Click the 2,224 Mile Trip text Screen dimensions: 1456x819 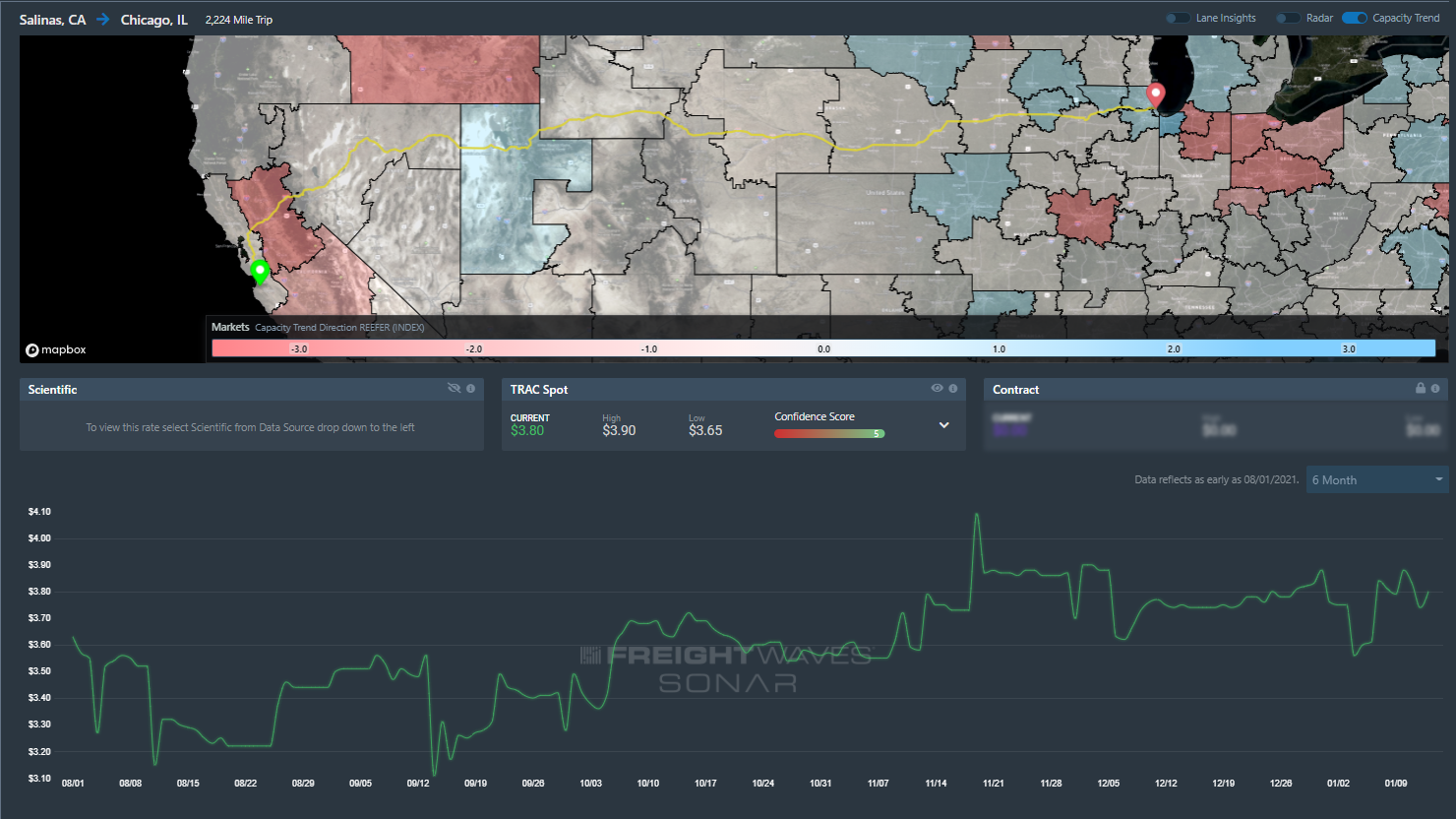(x=239, y=20)
